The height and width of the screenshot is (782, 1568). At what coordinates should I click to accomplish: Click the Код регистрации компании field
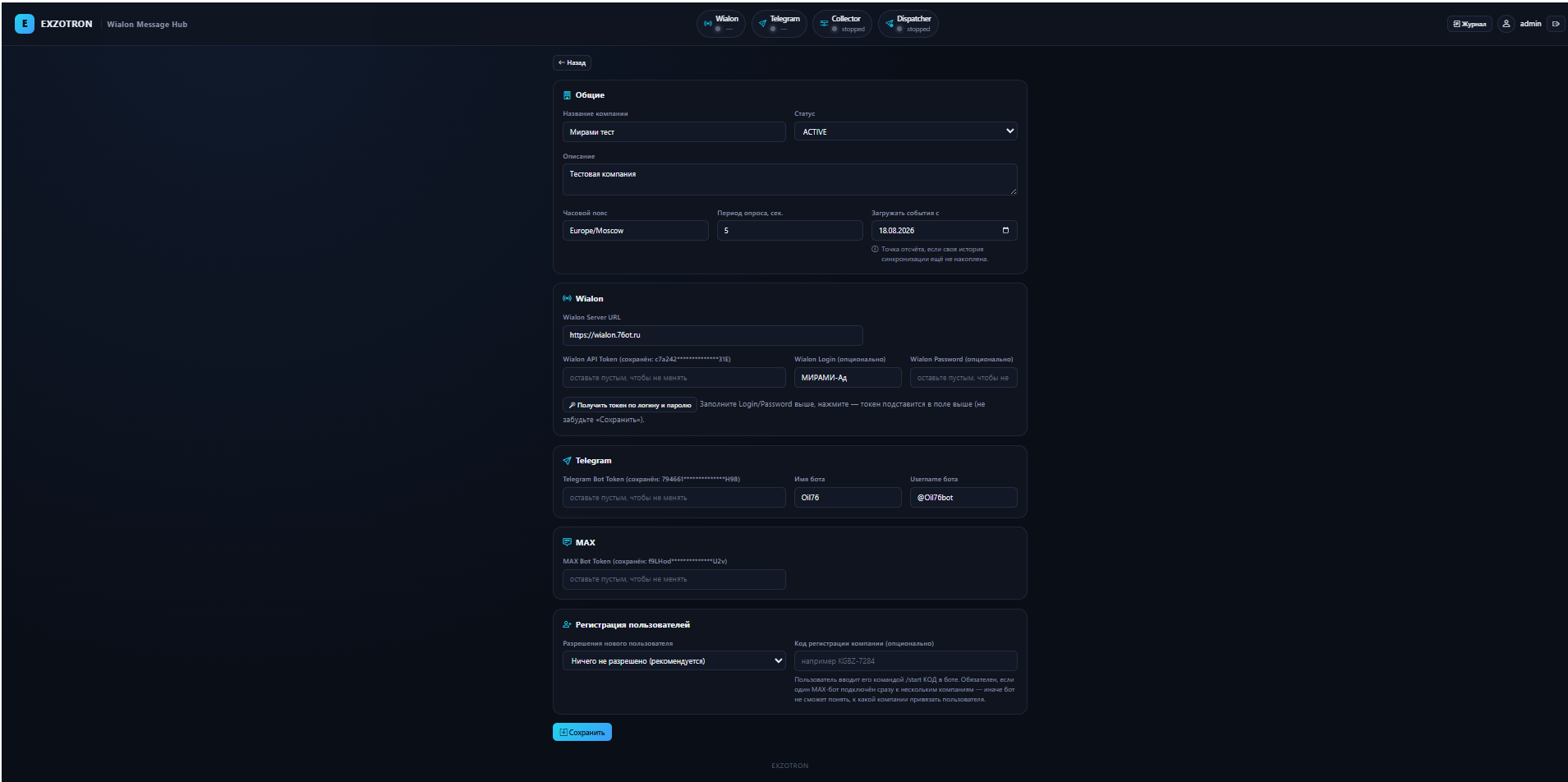pyautogui.click(x=905, y=661)
